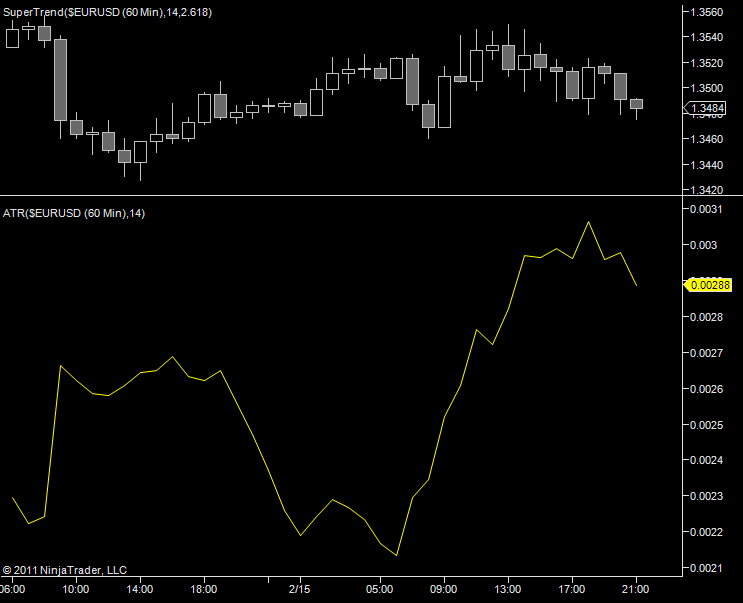The height and width of the screenshot is (603, 743).
Task: Click the 0.0021 ATR axis label
Action: (x=707, y=568)
